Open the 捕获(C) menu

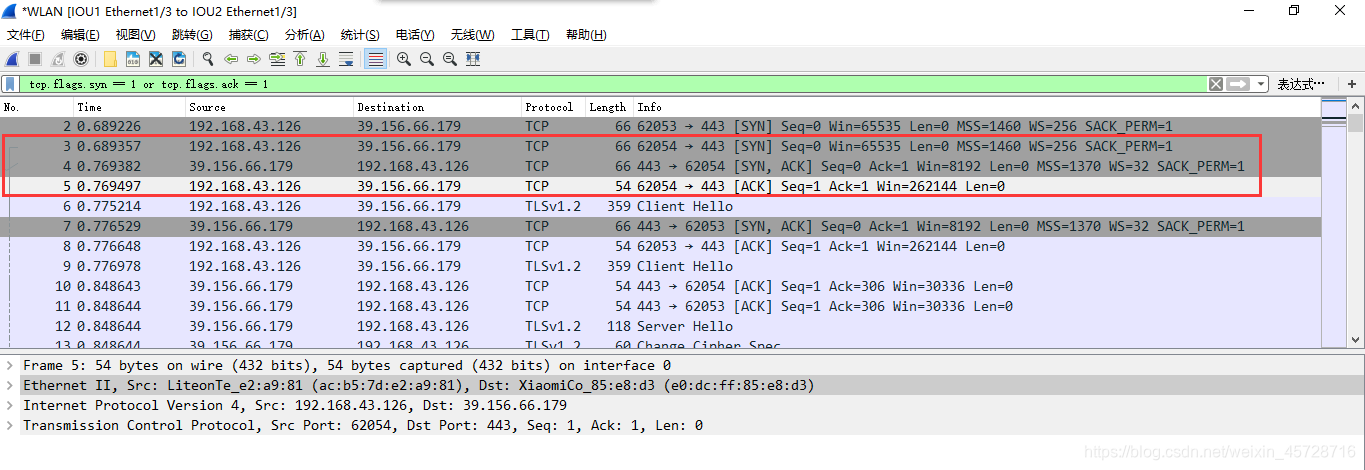coord(248,35)
